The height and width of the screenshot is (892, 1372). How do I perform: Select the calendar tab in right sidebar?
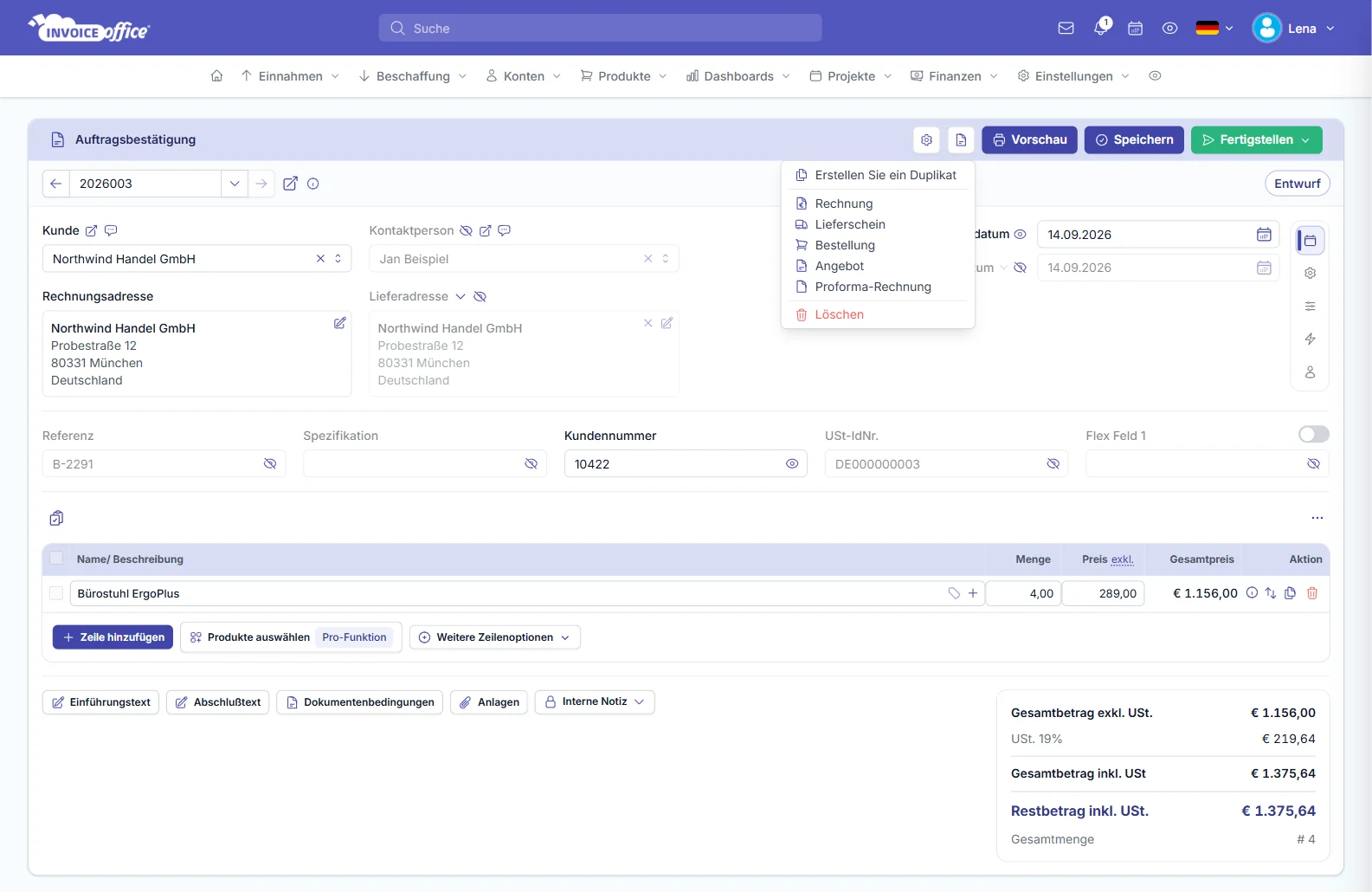(1310, 241)
